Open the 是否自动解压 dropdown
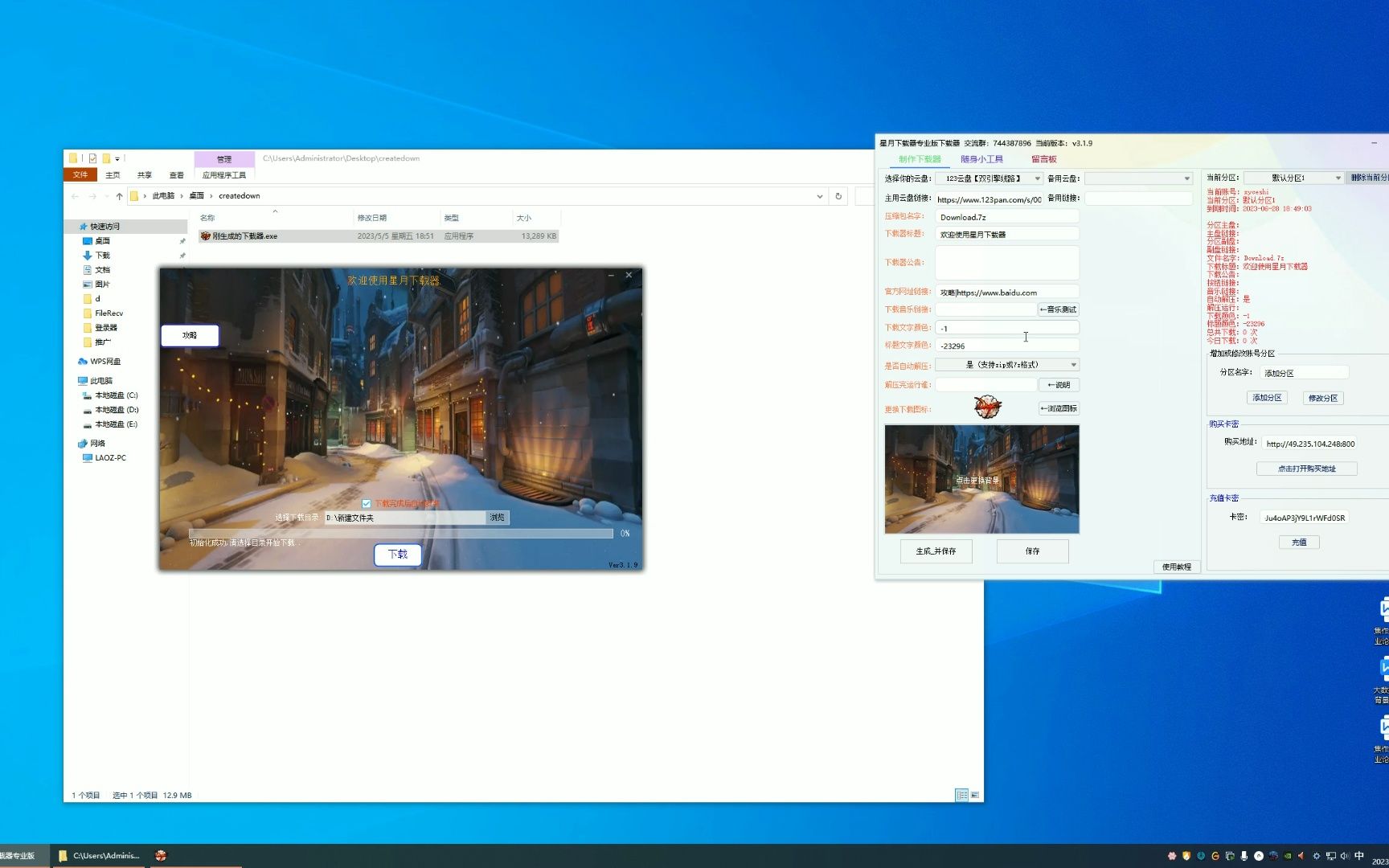The image size is (1389, 868). click(x=1006, y=365)
